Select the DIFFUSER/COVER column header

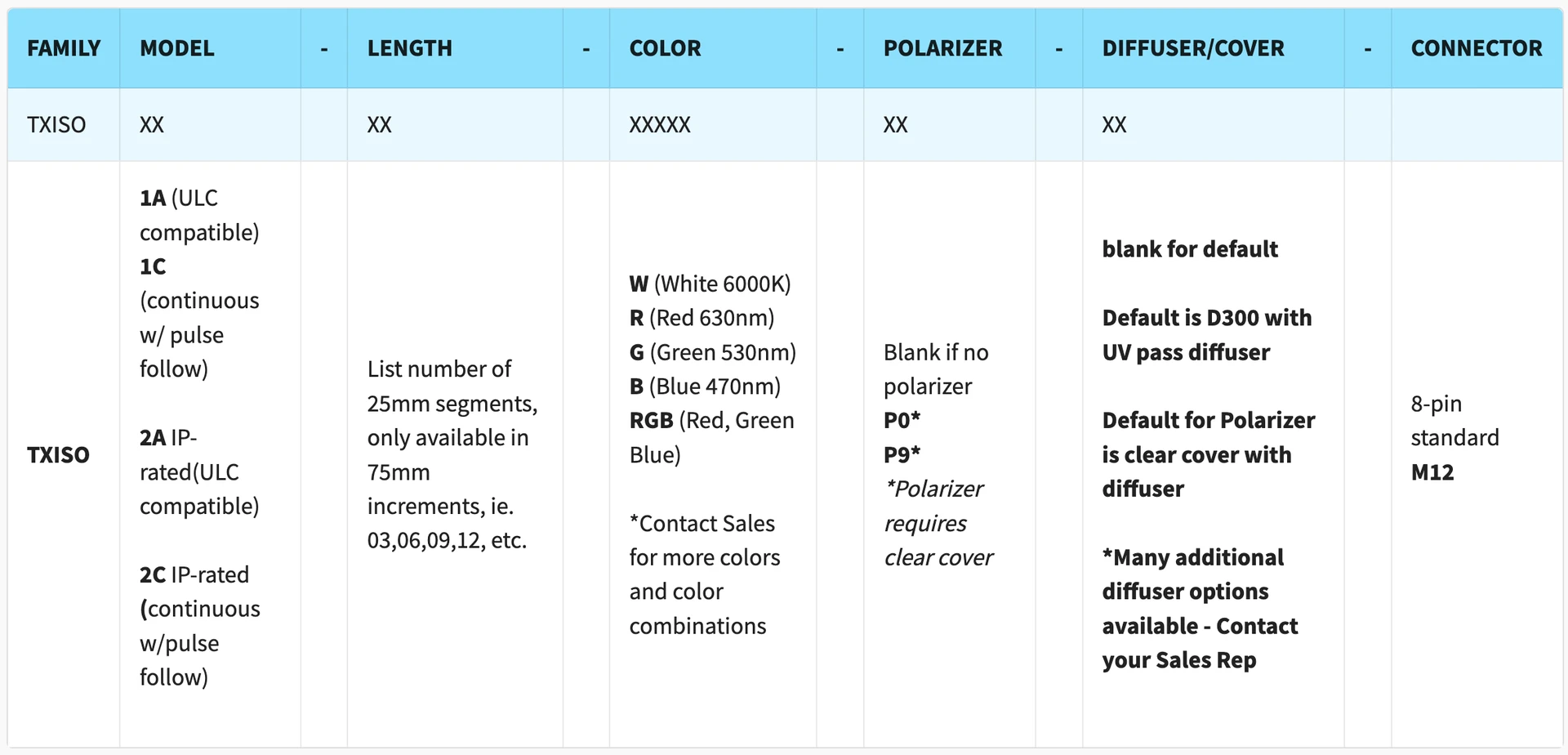point(1193,48)
